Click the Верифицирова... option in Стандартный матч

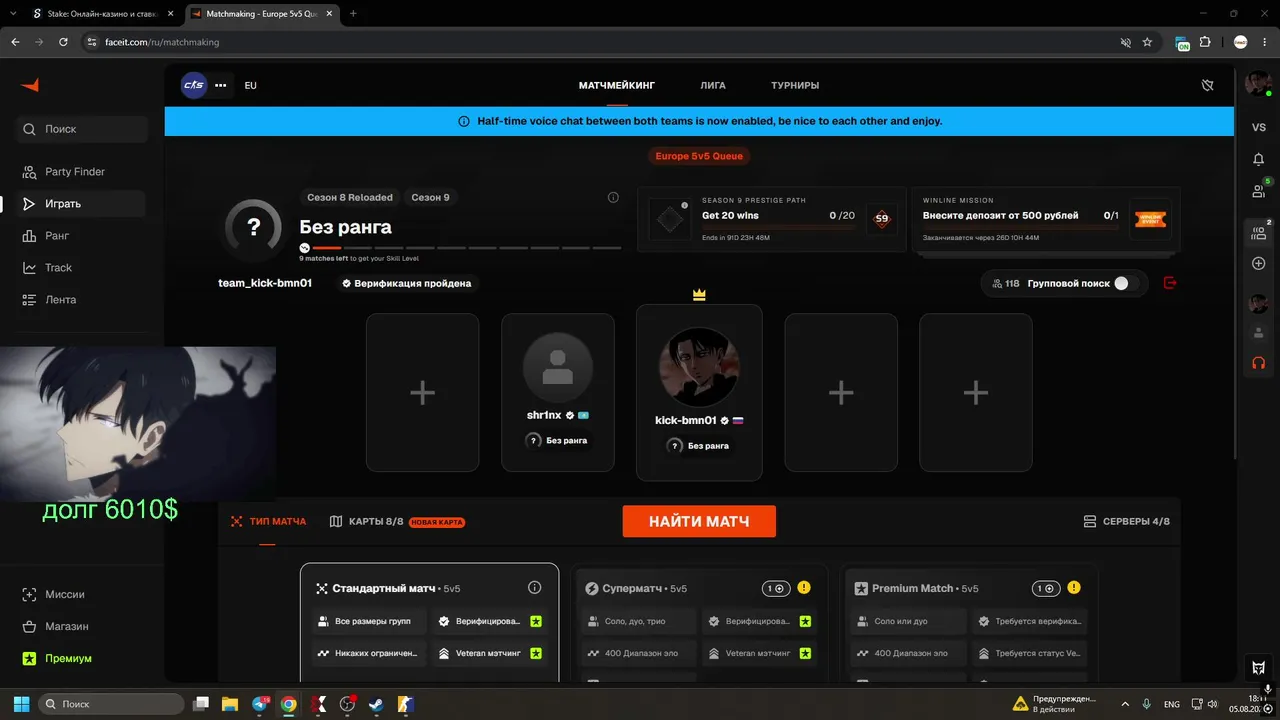coord(489,621)
